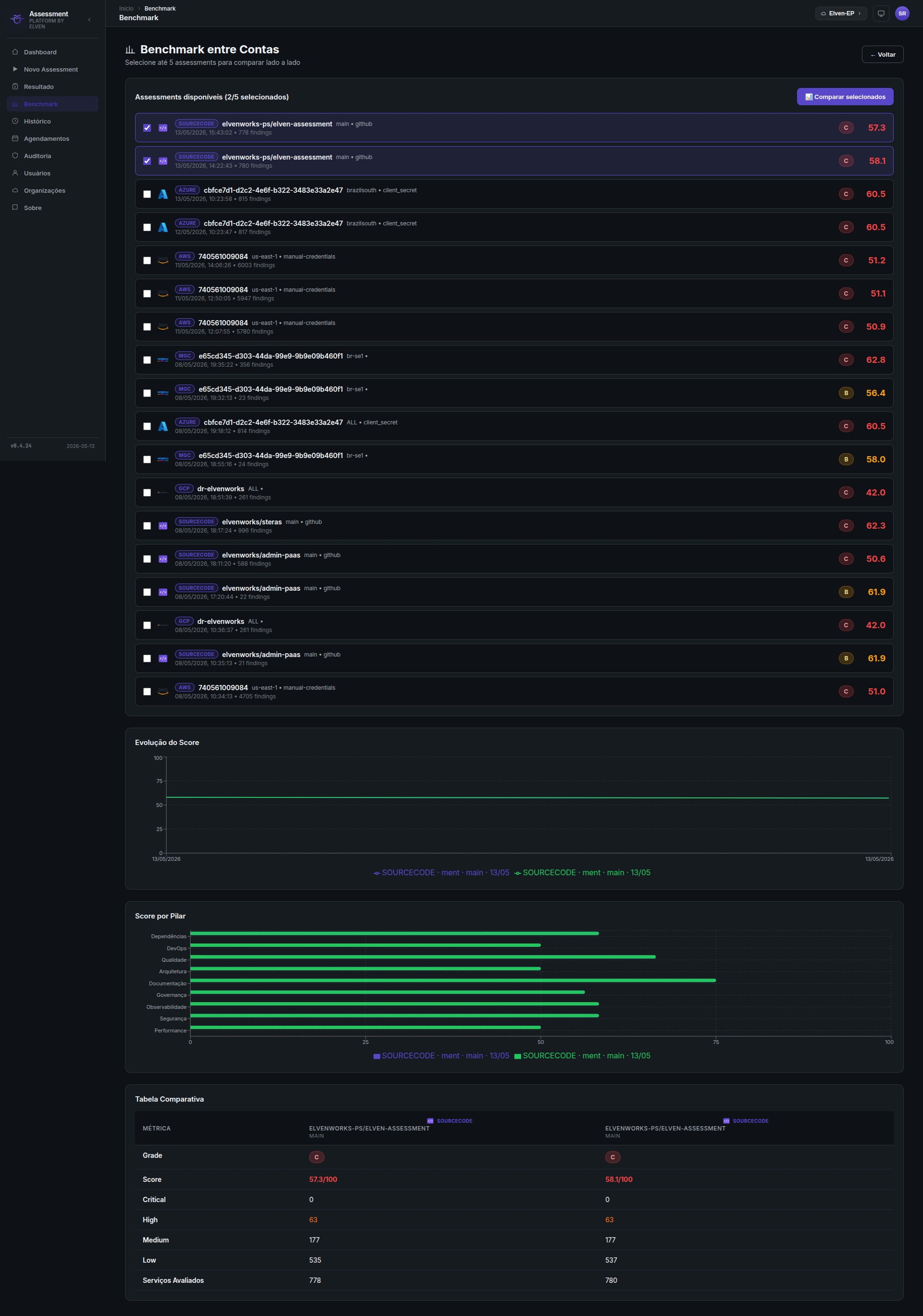Click the GCP tag on 18:51:39 row
This screenshot has height=1316, width=923.
[x=184, y=488]
